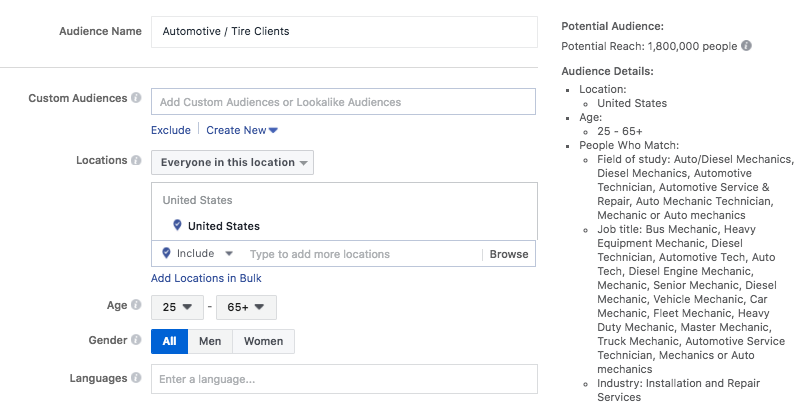Viewport: 802px width, 418px height.
Task: Click the Audience Details heading
Action: pos(607,71)
